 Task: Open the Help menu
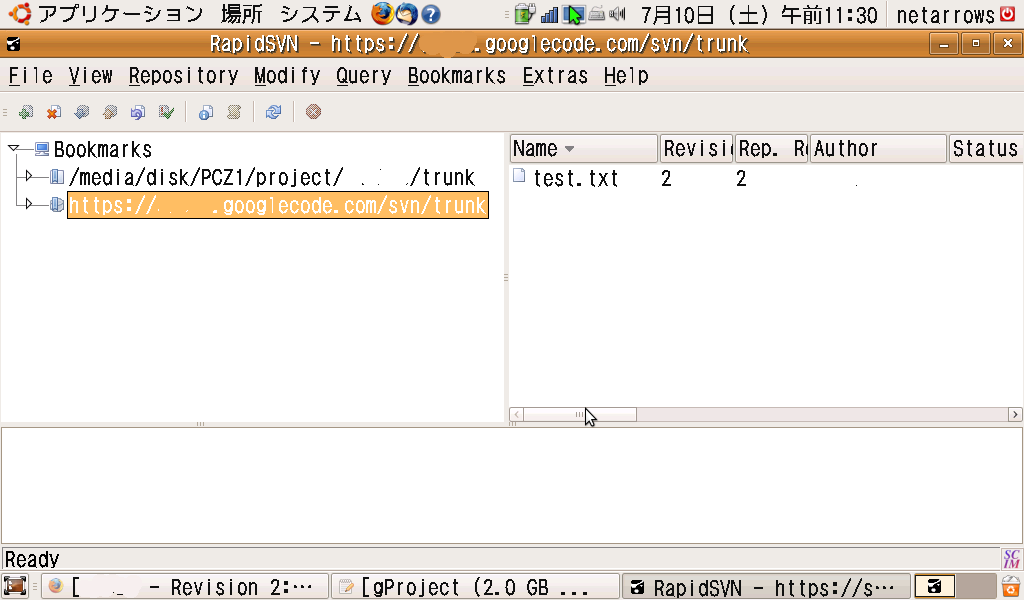pos(626,76)
